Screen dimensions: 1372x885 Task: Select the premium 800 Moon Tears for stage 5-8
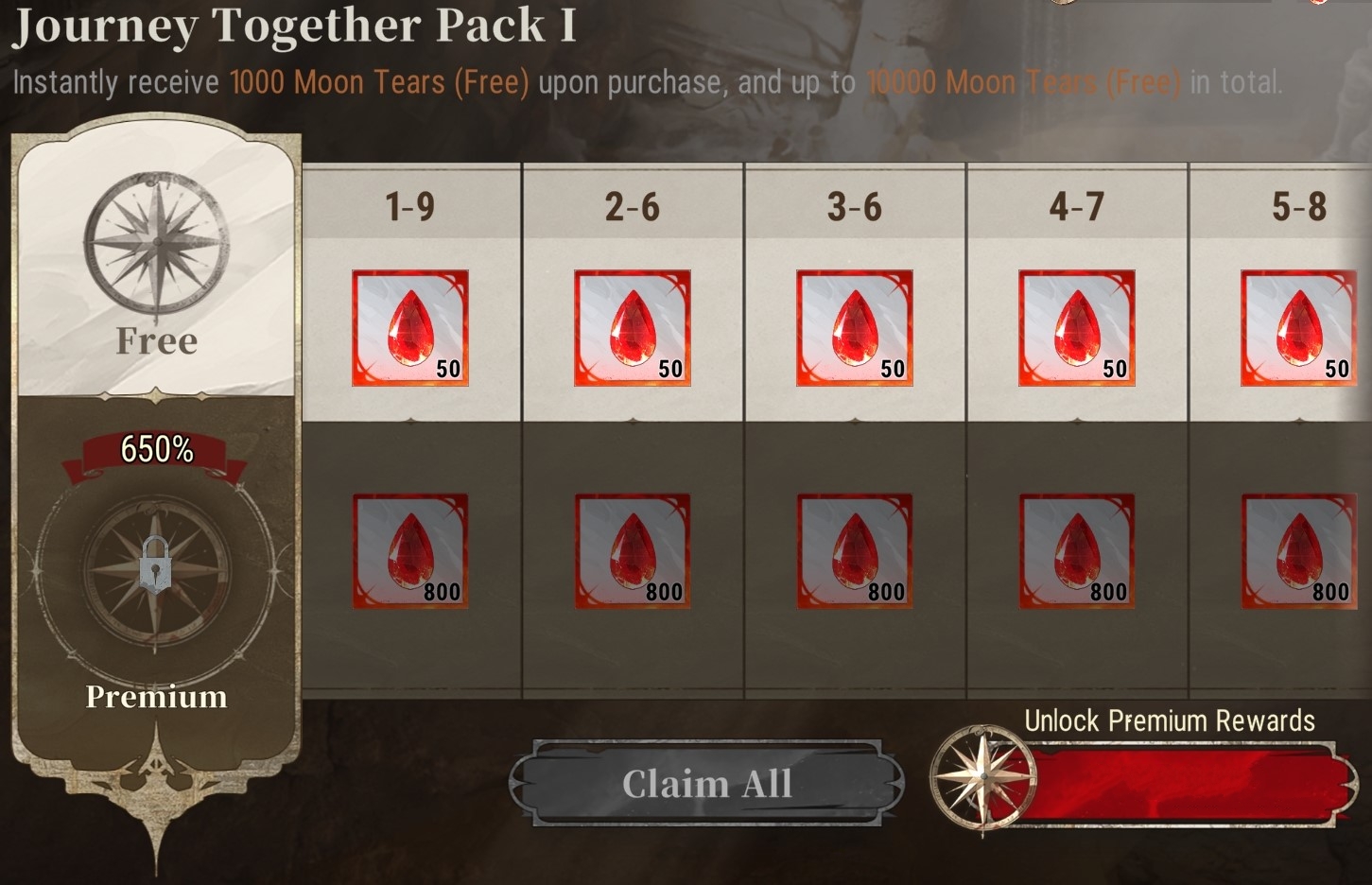[x=1299, y=551]
